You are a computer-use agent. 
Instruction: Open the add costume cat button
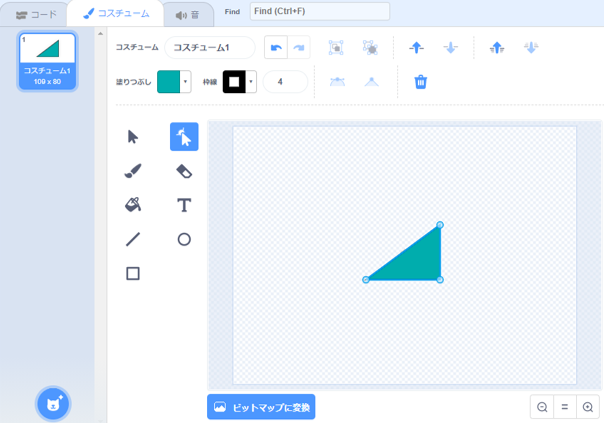click(x=53, y=404)
